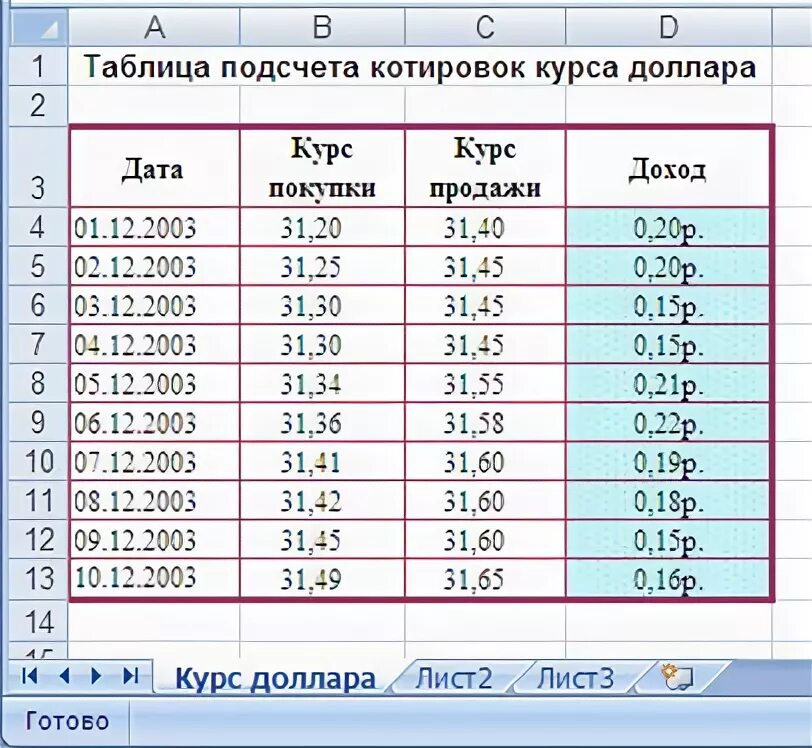Select column A header
The image size is (812, 748).
pos(154,26)
